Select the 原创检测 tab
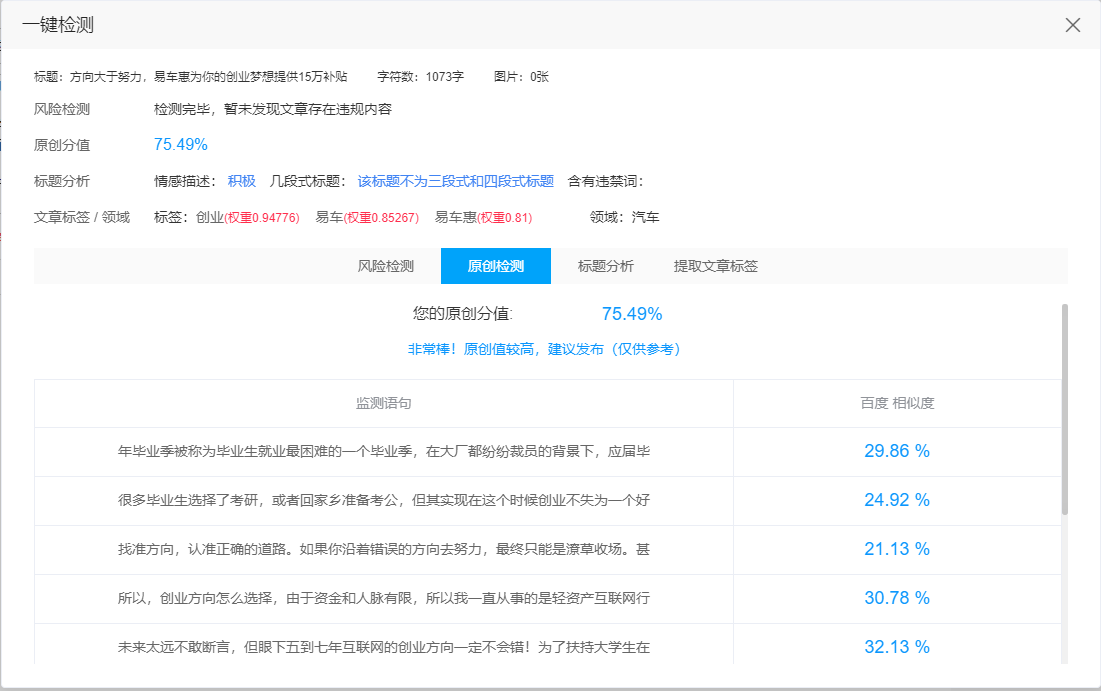1101x691 pixels. click(x=496, y=266)
